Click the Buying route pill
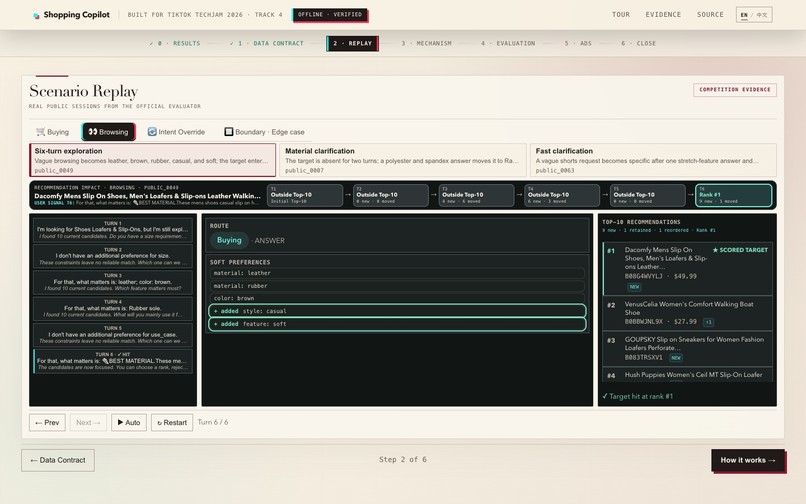Image resolution: width=806 pixels, height=504 pixels. point(229,240)
